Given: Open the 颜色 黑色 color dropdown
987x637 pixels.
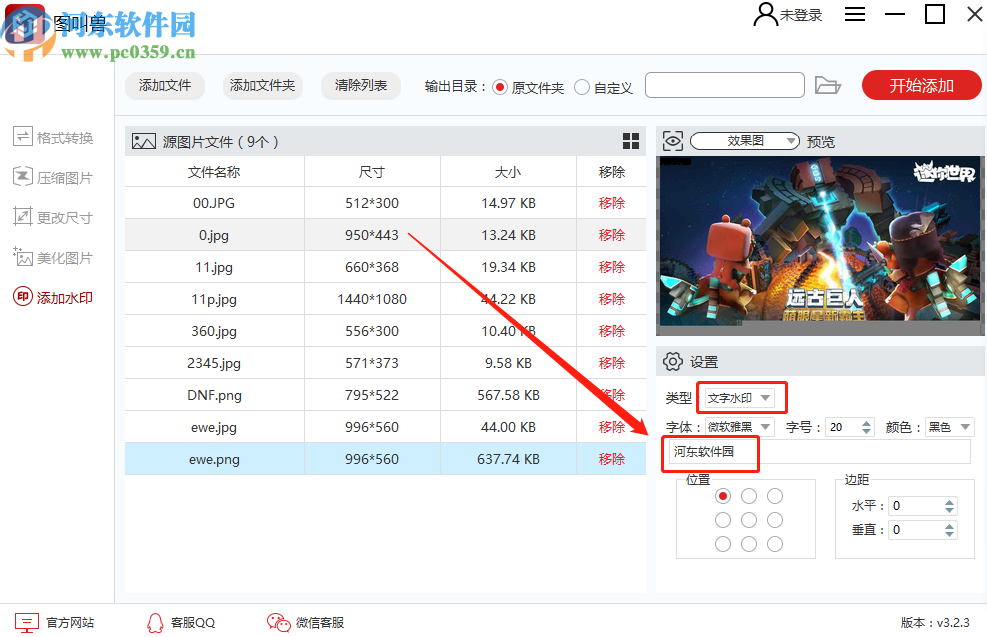Looking at the screenshot, I should tap(949, 427).
